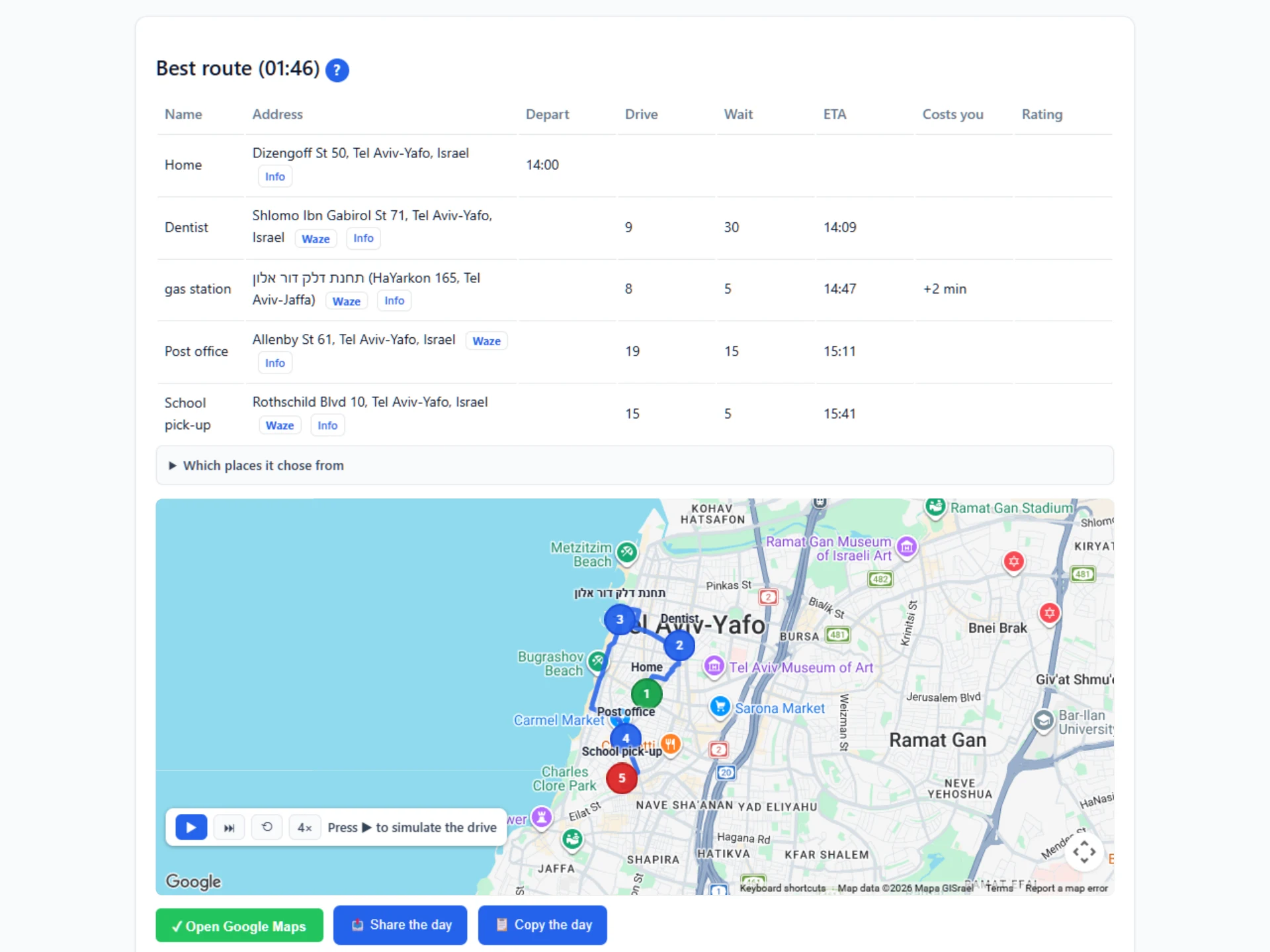The width and height of the screenshot is (1270, 952).
Task: Click Copy the day button
Action: (x=542, y=925)
